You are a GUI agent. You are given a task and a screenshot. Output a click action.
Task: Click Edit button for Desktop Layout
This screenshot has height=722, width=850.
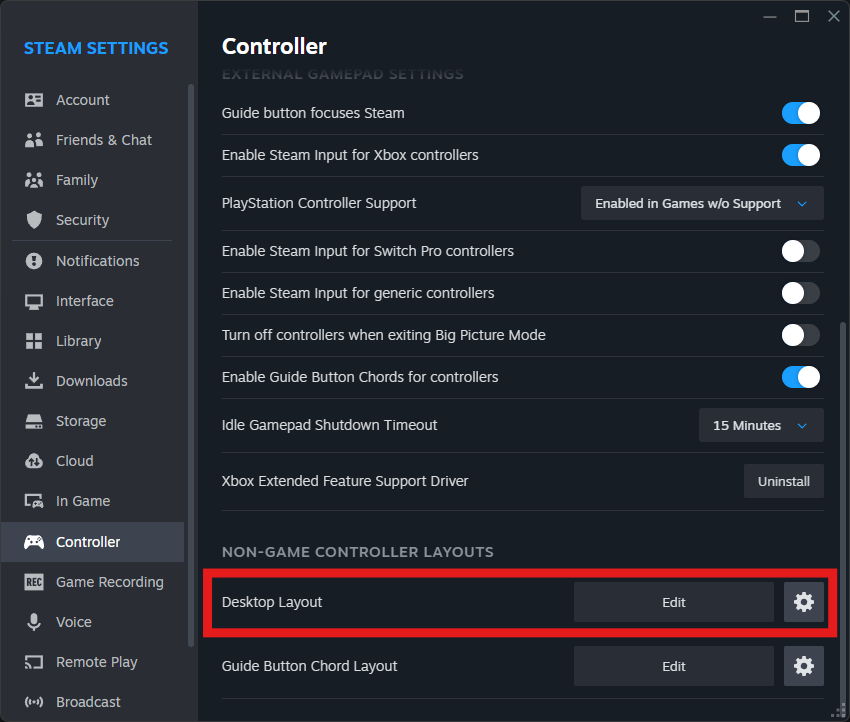[674, 602]
